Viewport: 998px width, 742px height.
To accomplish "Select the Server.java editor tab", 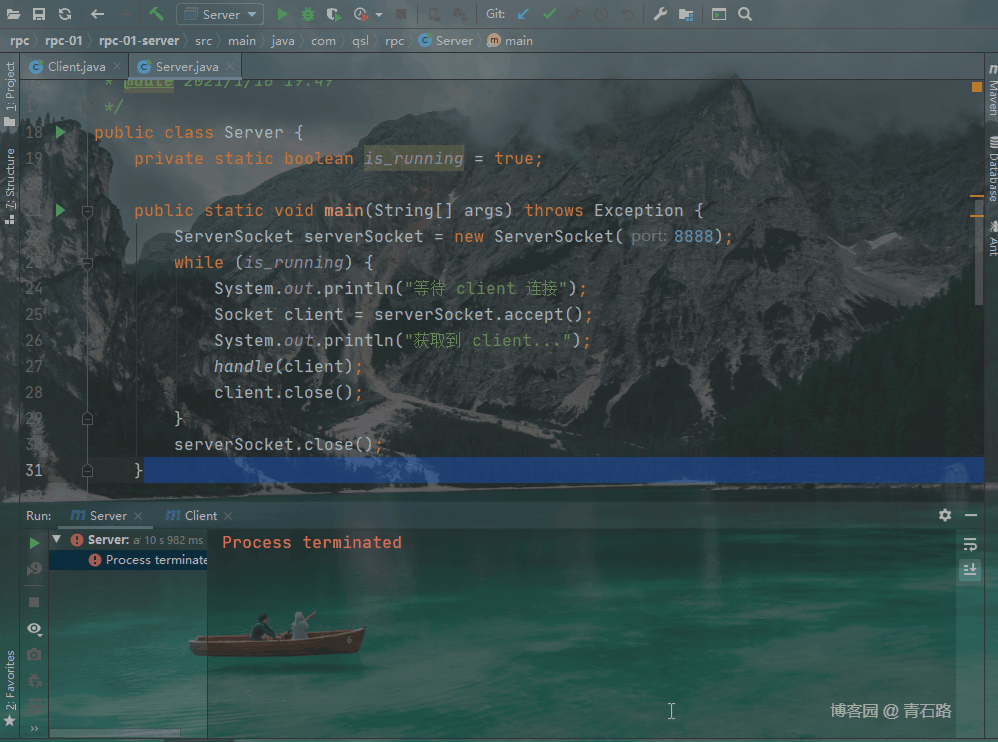I will pos(187,66).
